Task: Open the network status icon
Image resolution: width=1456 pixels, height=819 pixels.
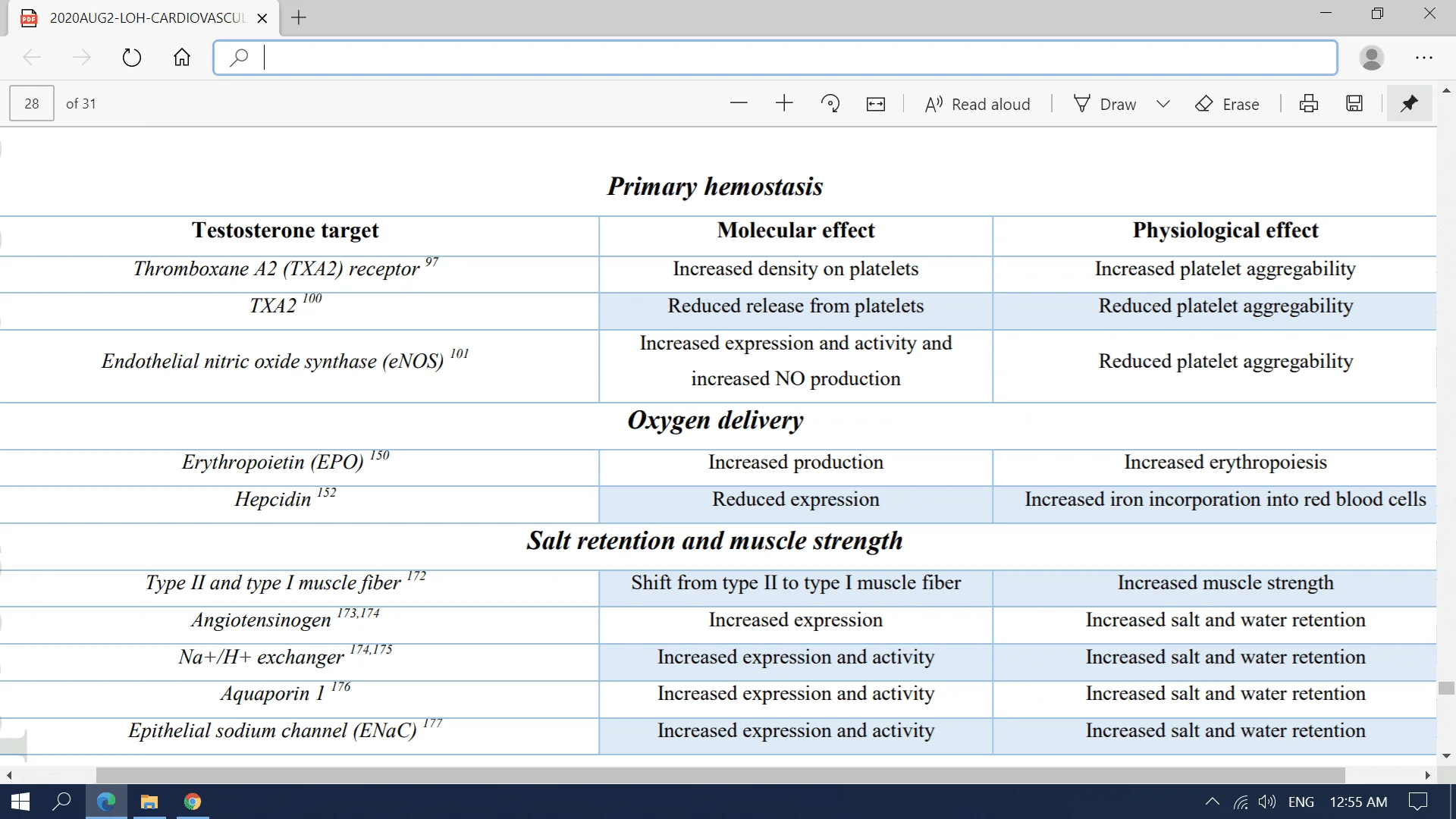Action: [x=1241, y=802]
